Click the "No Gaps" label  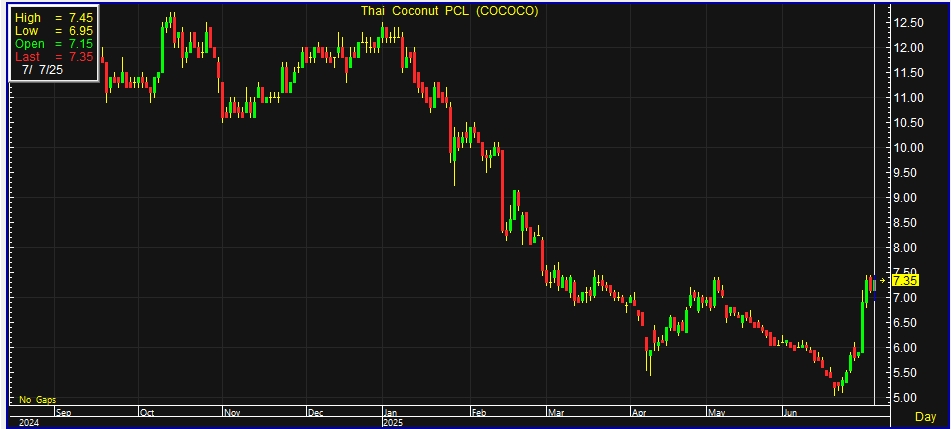(38, 399)
